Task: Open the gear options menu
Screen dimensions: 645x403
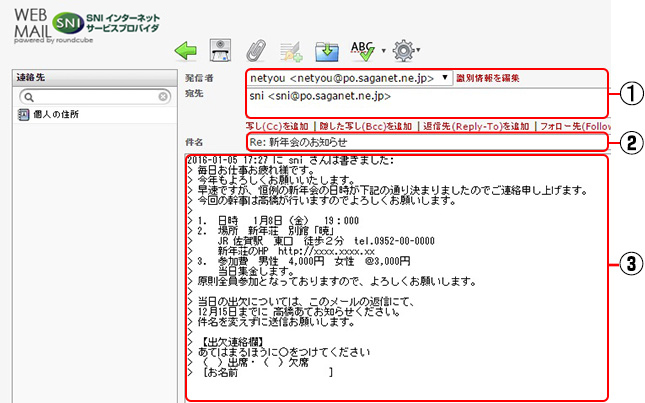Action: click(404, 49)
